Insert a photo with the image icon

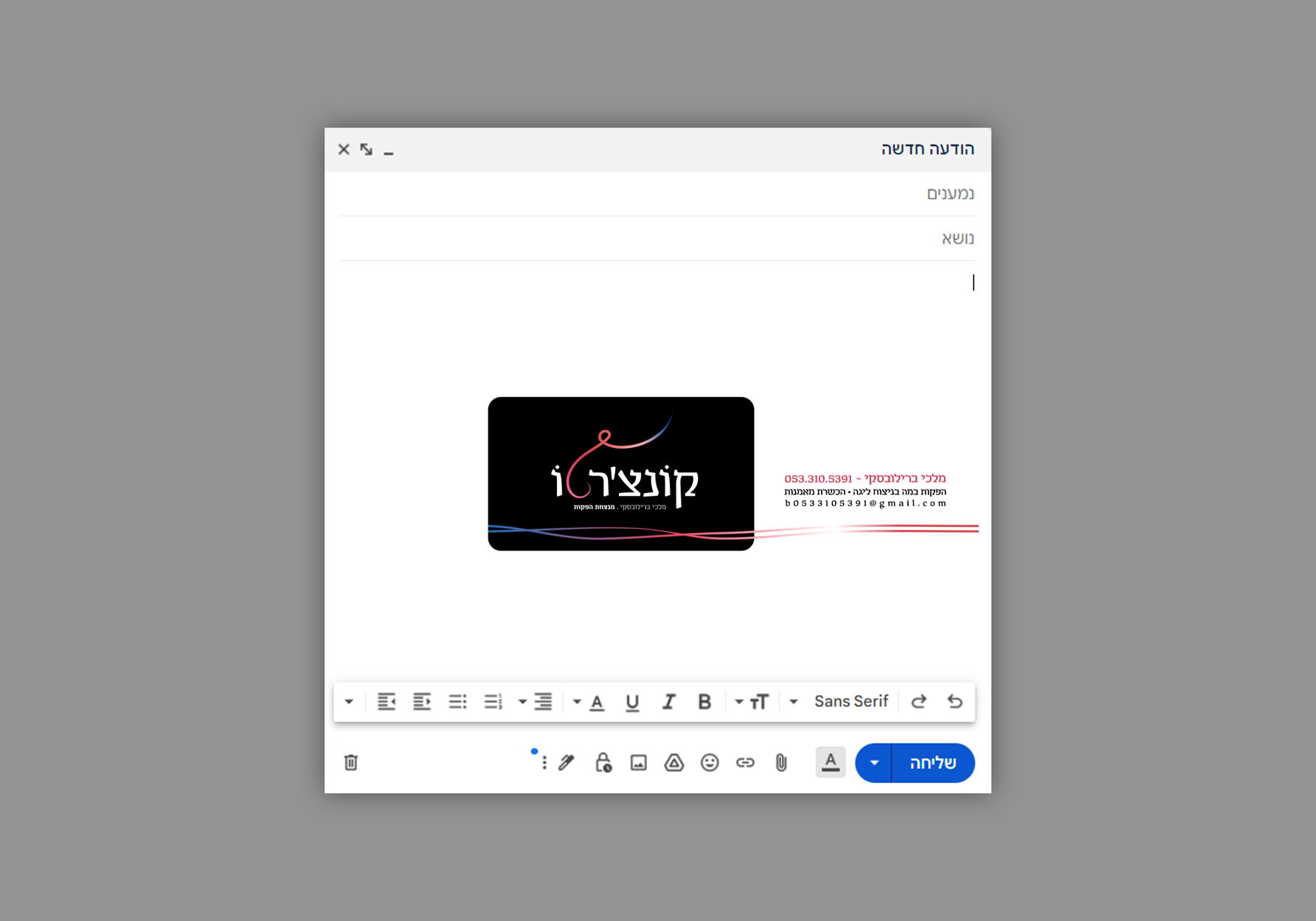pyautogui.click(x=639, y=762)
